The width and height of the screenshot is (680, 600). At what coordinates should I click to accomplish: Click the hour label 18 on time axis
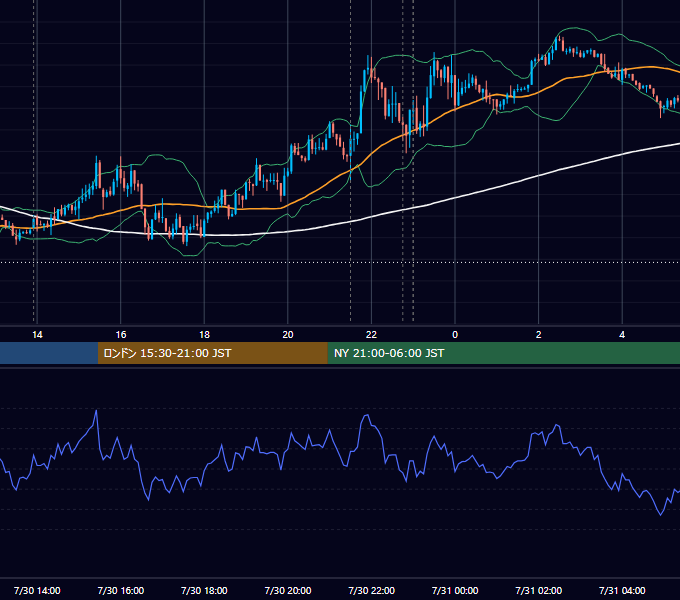coord(204,335)
